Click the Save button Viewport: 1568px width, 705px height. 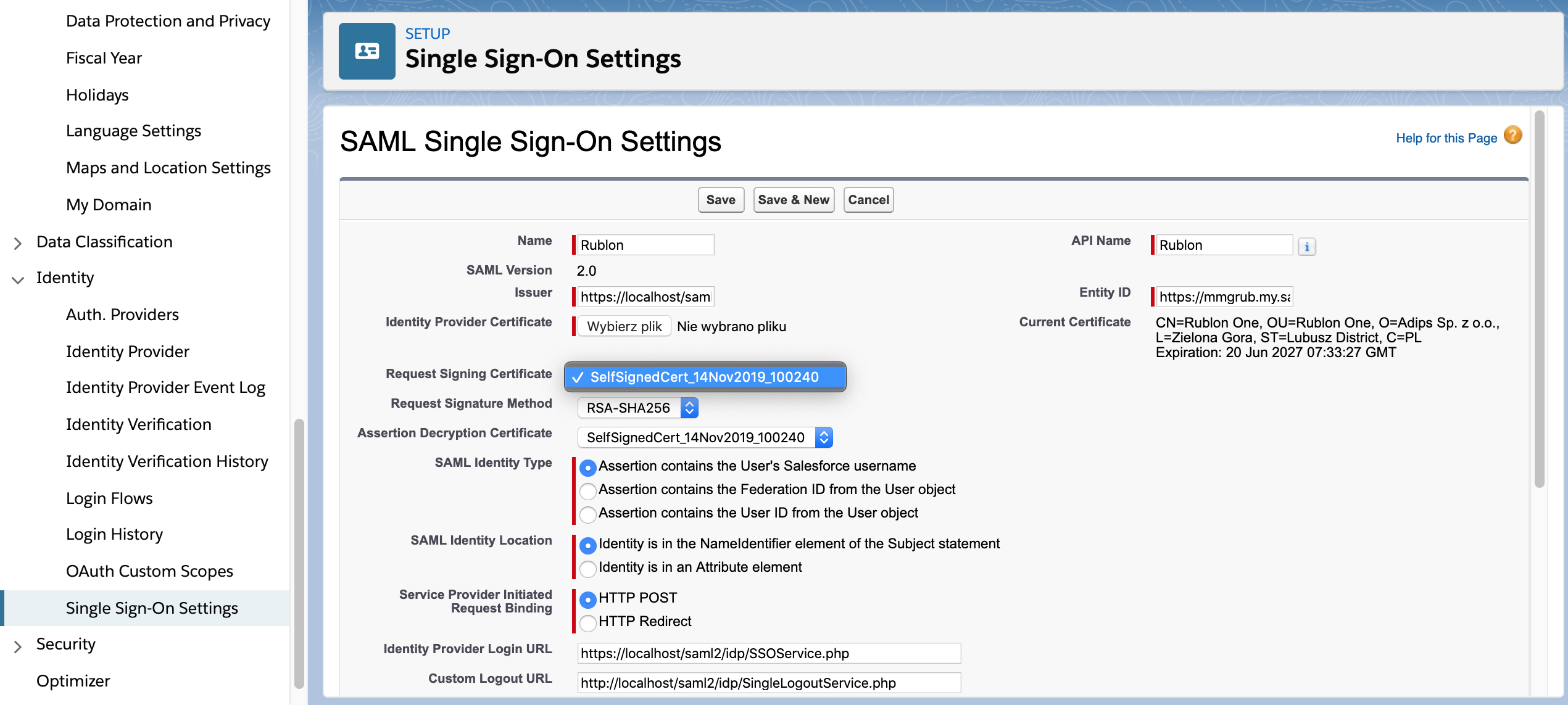(x=720, y=200)
